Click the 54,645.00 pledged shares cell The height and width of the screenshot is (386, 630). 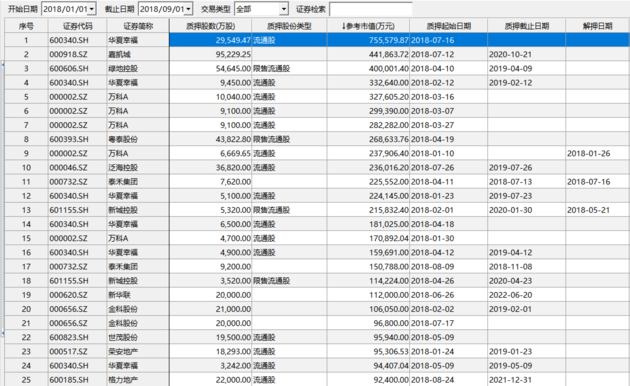tap(211, 68)
